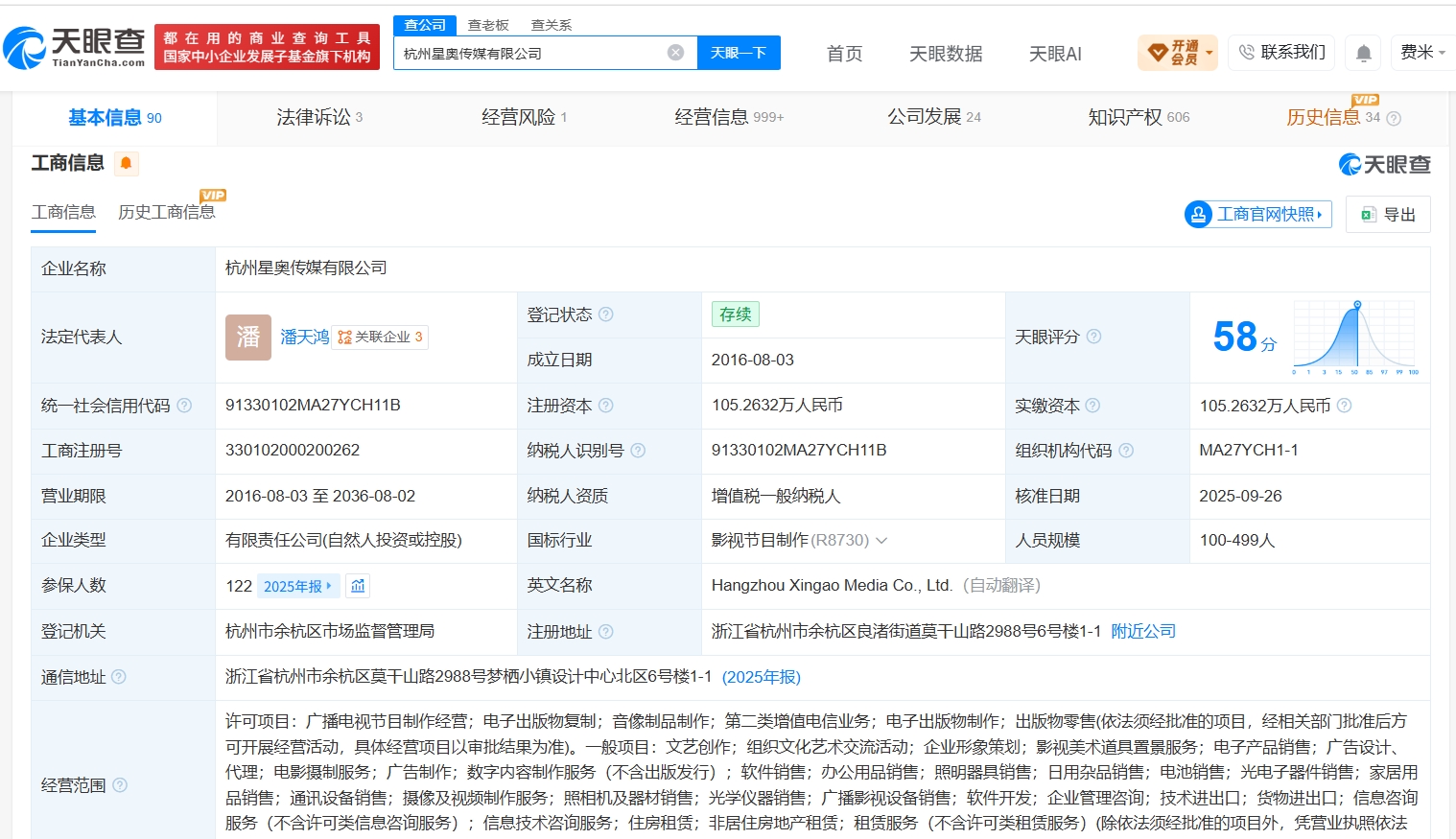Expand the 影视节目制作 industry chevron
This screenshot has width=1456, height=839.
881,541
